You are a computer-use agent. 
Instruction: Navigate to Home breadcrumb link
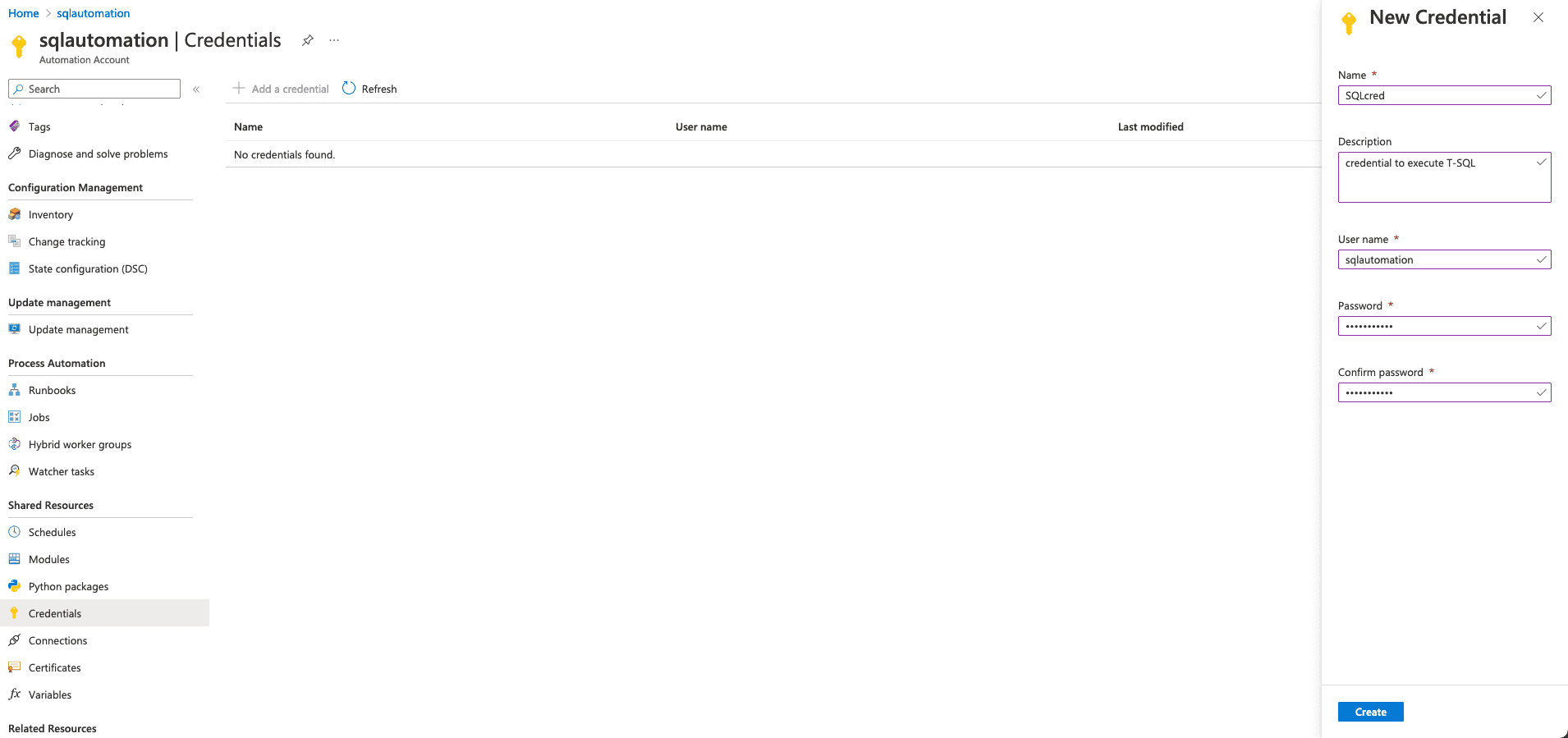coord(23,13)
